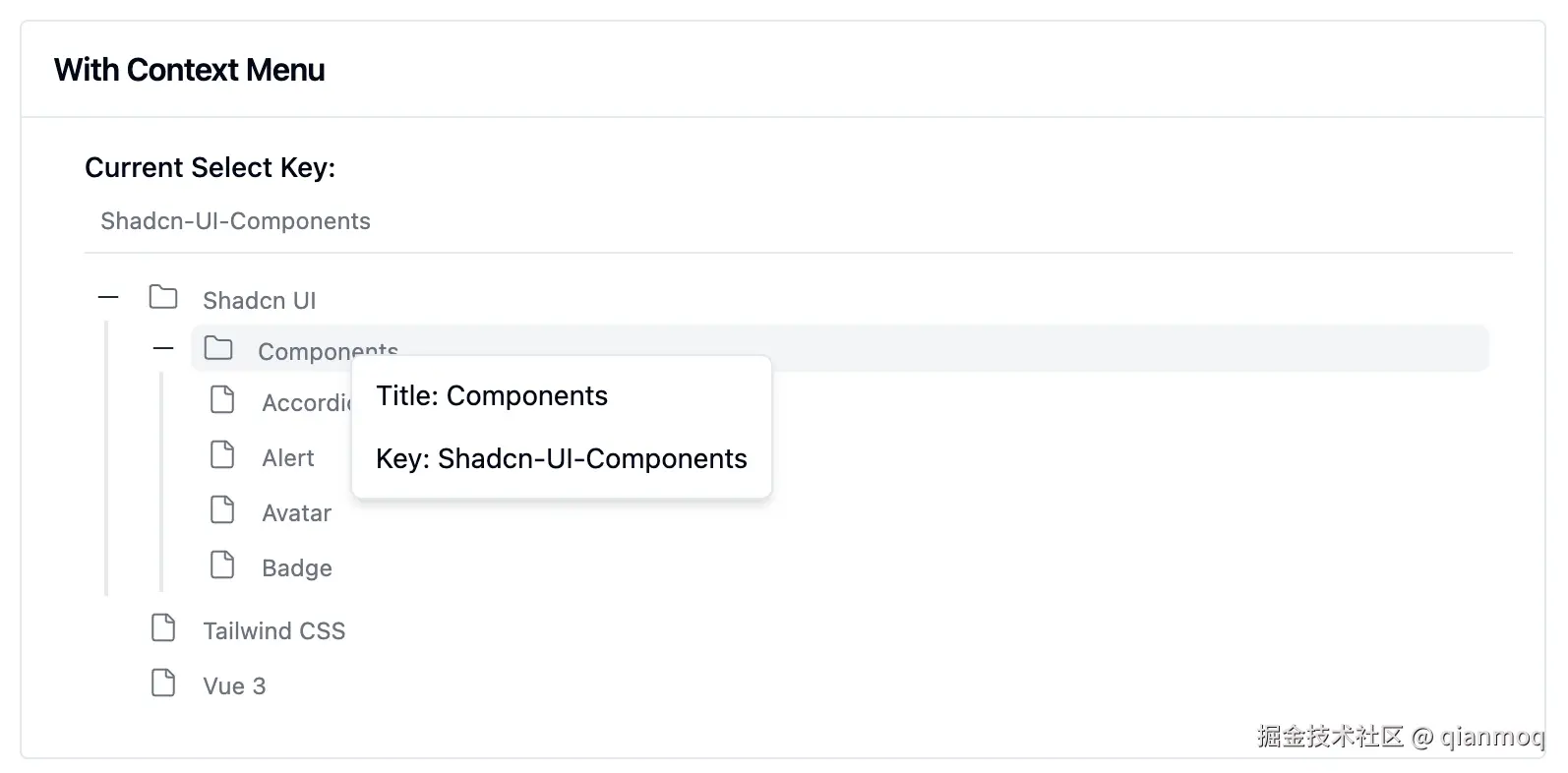Collapse the Shadcn UI tree node

pyautogui.click(x=108, y=297)
